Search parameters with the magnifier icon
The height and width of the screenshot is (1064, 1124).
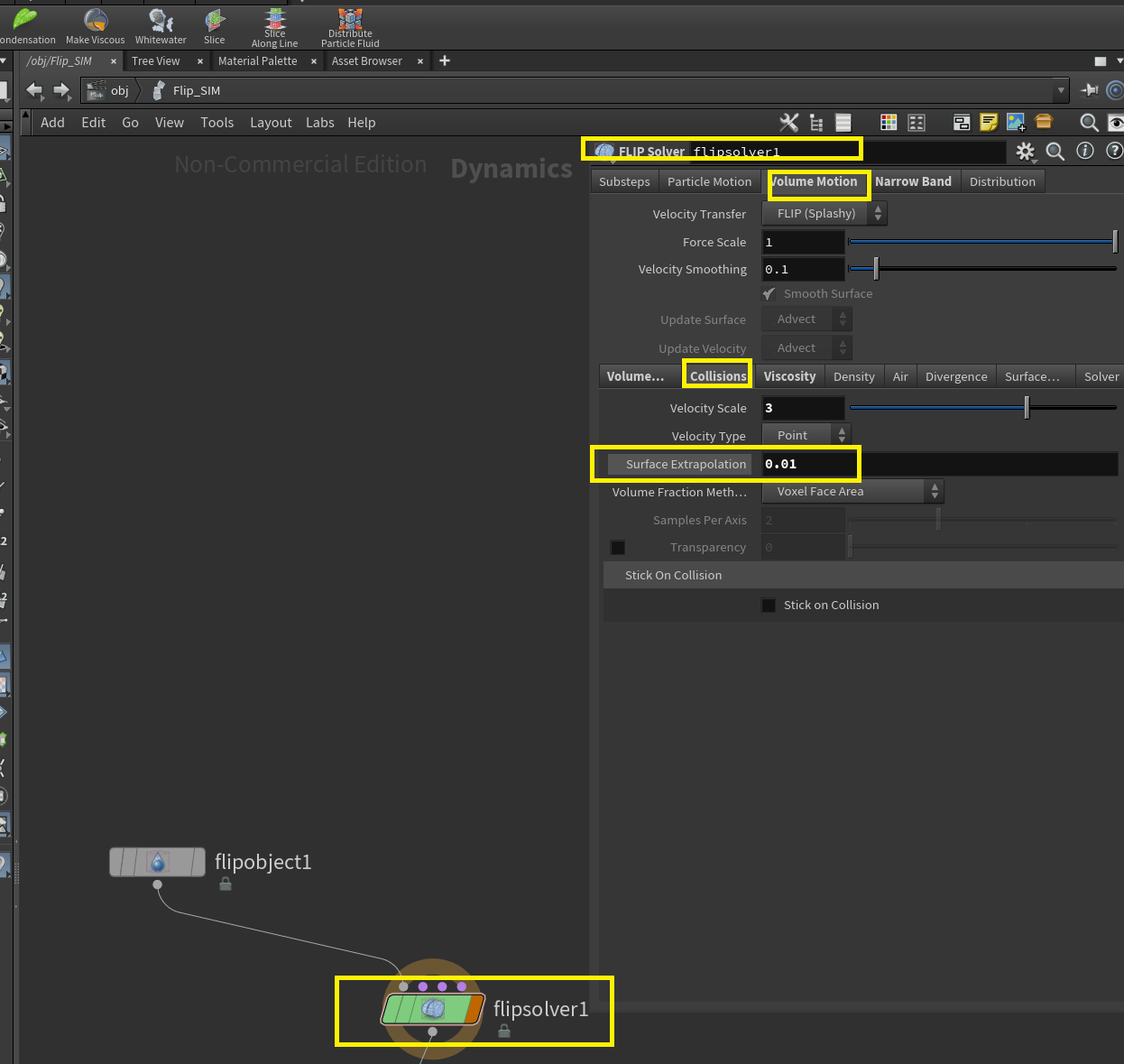(1055, 151)
